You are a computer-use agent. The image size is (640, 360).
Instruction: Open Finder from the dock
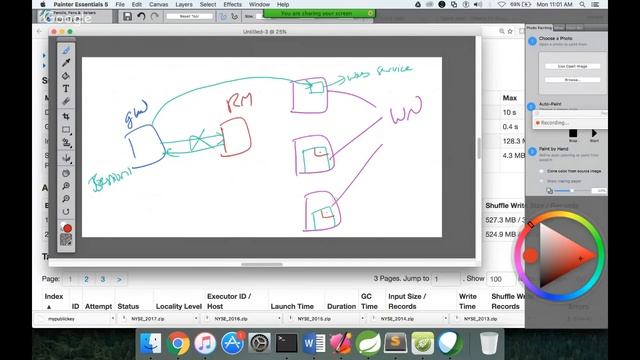(x=151, y=342)
